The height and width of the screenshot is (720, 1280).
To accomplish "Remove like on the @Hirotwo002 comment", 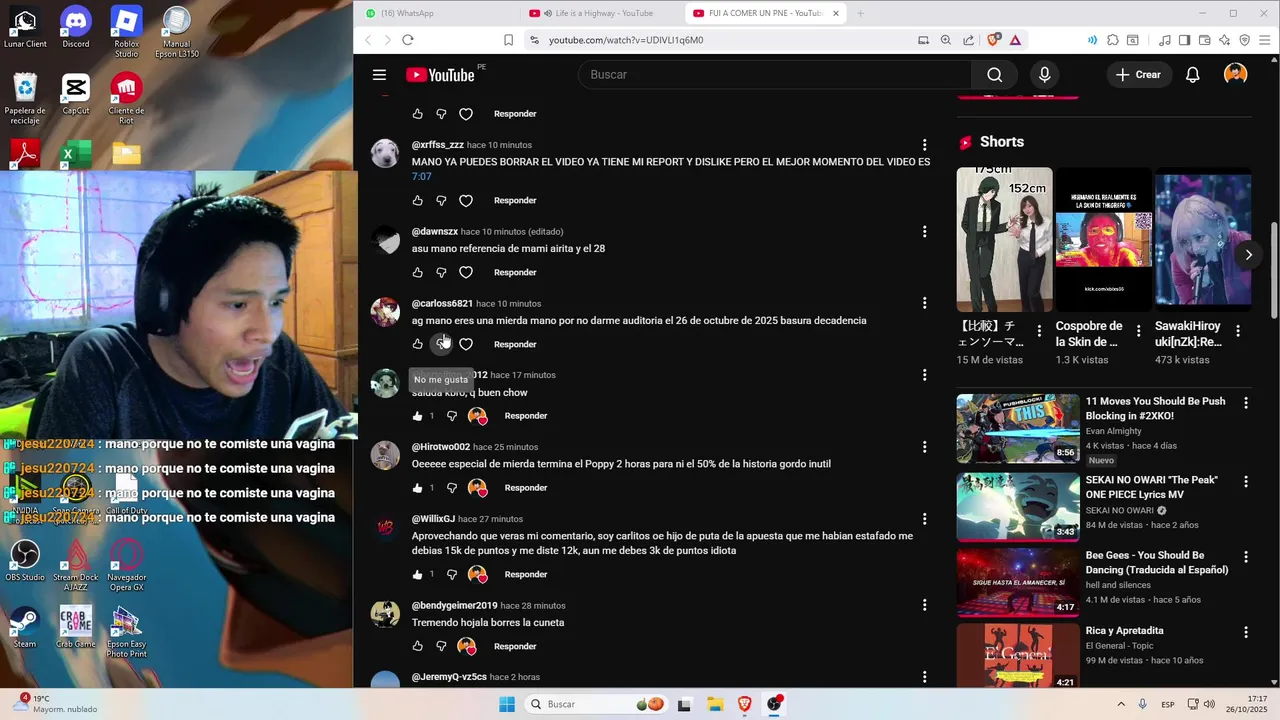I will click(417, 488).
